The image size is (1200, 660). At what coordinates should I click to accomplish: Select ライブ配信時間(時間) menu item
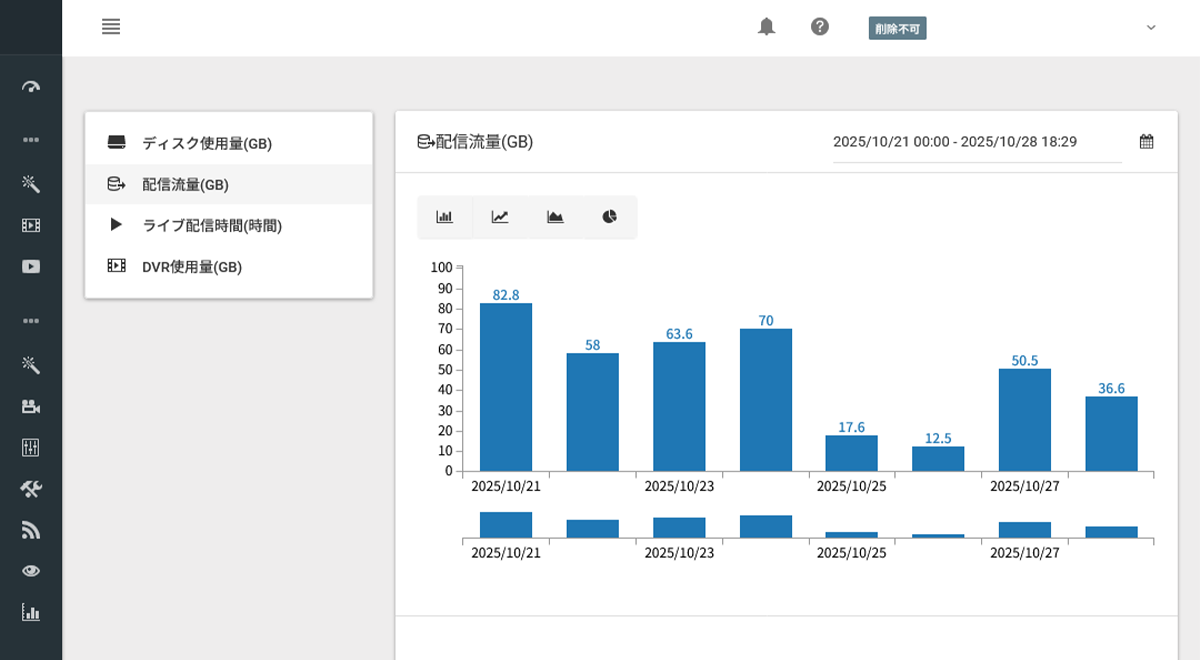[212, 226]
